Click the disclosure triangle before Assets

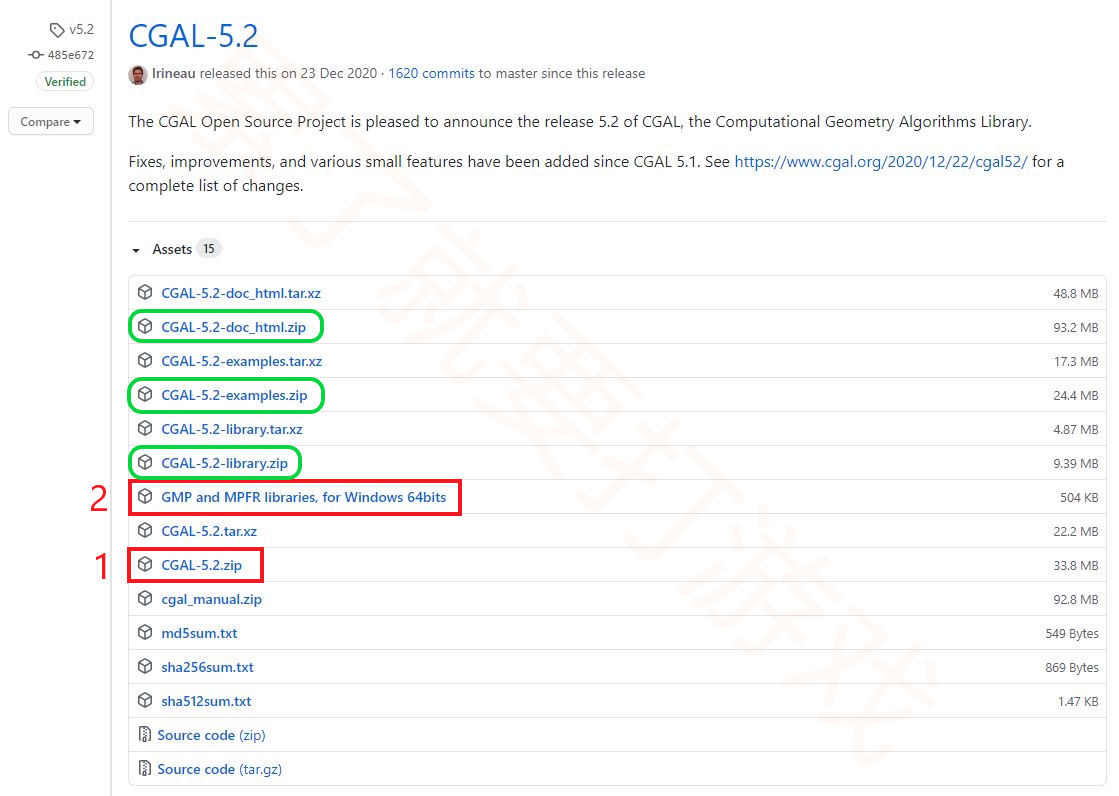pos(136,249)
